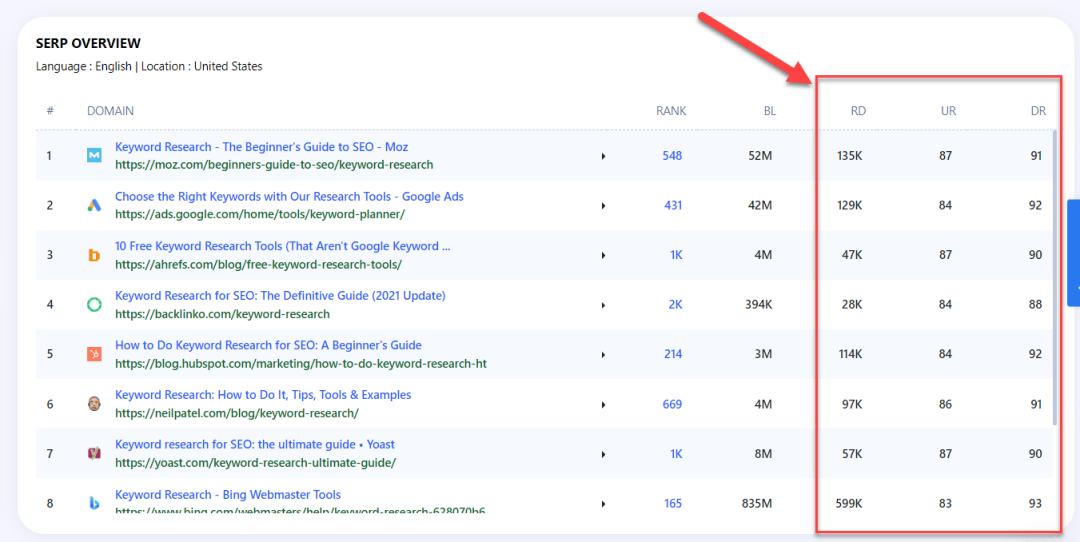
Task: Click the 599K referring domains value
Action: click(849, 503)
